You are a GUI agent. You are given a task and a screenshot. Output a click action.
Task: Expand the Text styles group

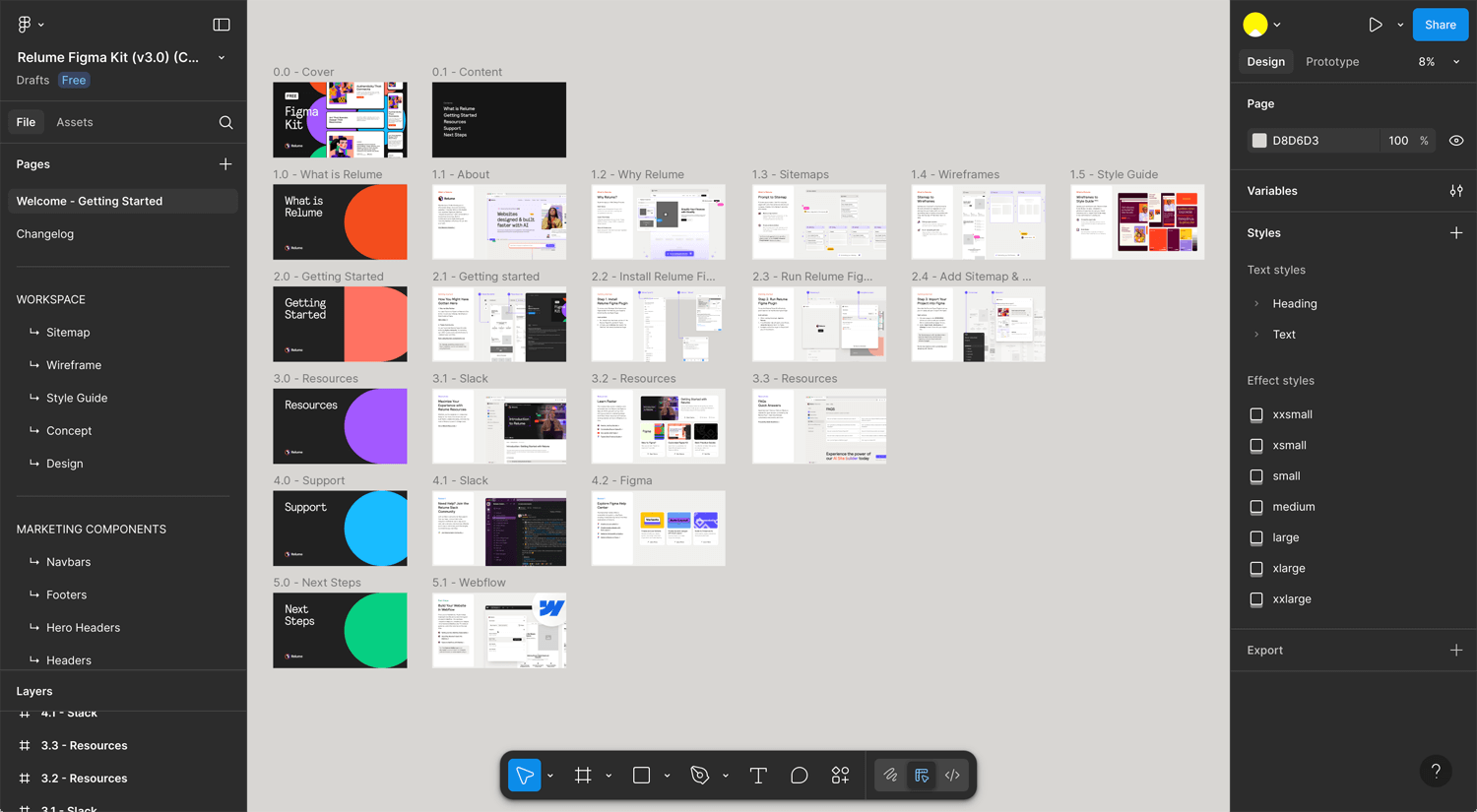pos(1256,335)
